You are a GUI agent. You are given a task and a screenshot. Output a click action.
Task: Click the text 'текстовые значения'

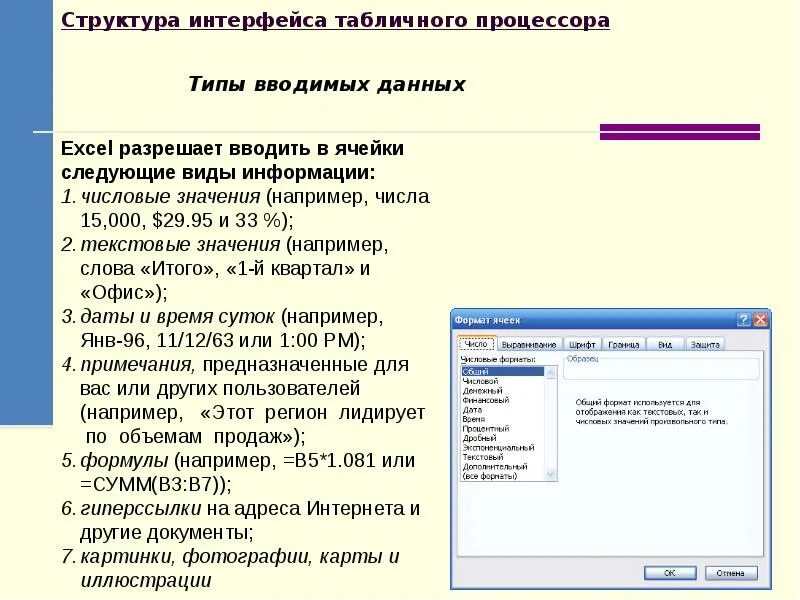point(180,244)
